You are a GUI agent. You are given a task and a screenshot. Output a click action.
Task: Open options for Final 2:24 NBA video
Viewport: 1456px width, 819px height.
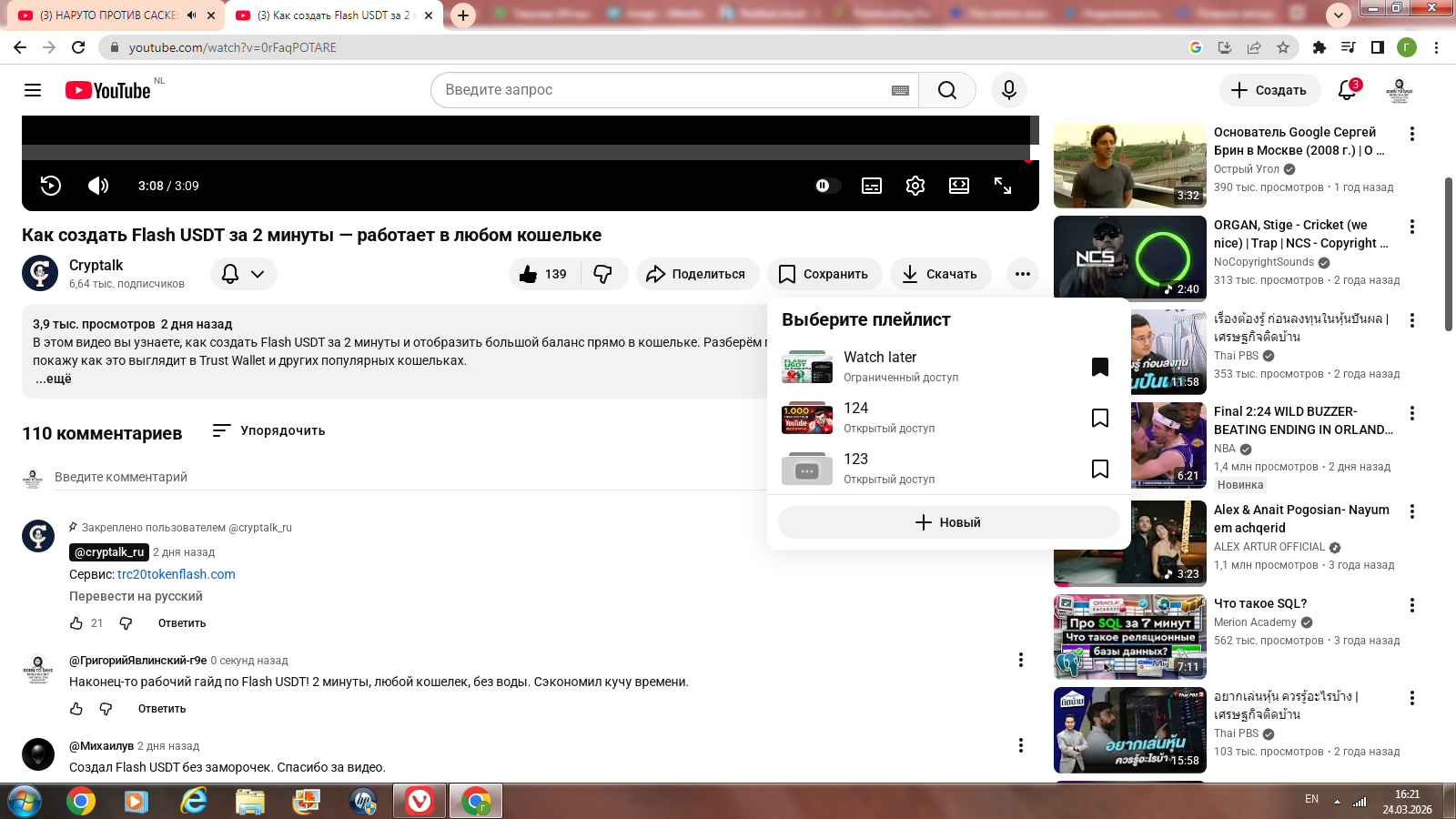[1412, 413]
